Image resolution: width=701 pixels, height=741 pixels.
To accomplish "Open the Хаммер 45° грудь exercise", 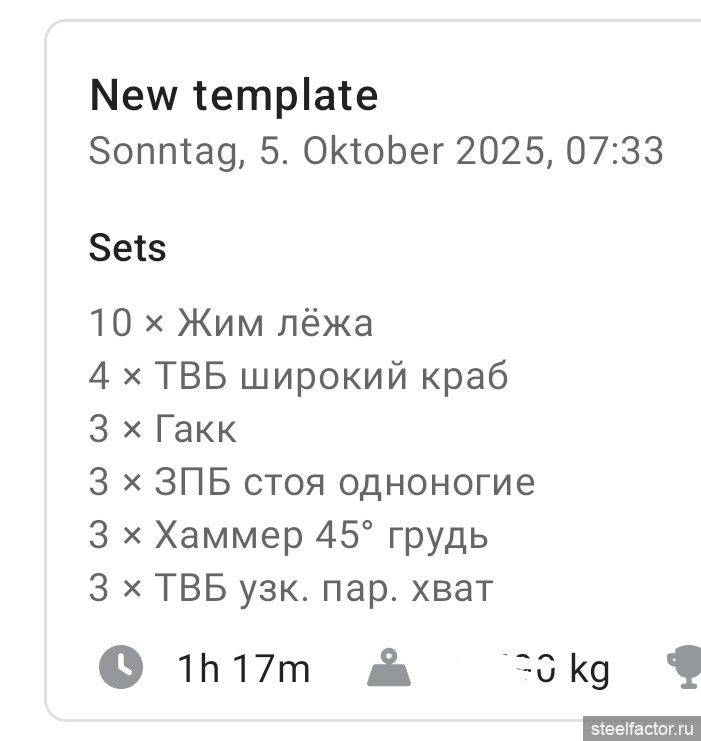I will pyautogui.click(x=322, y=536).
